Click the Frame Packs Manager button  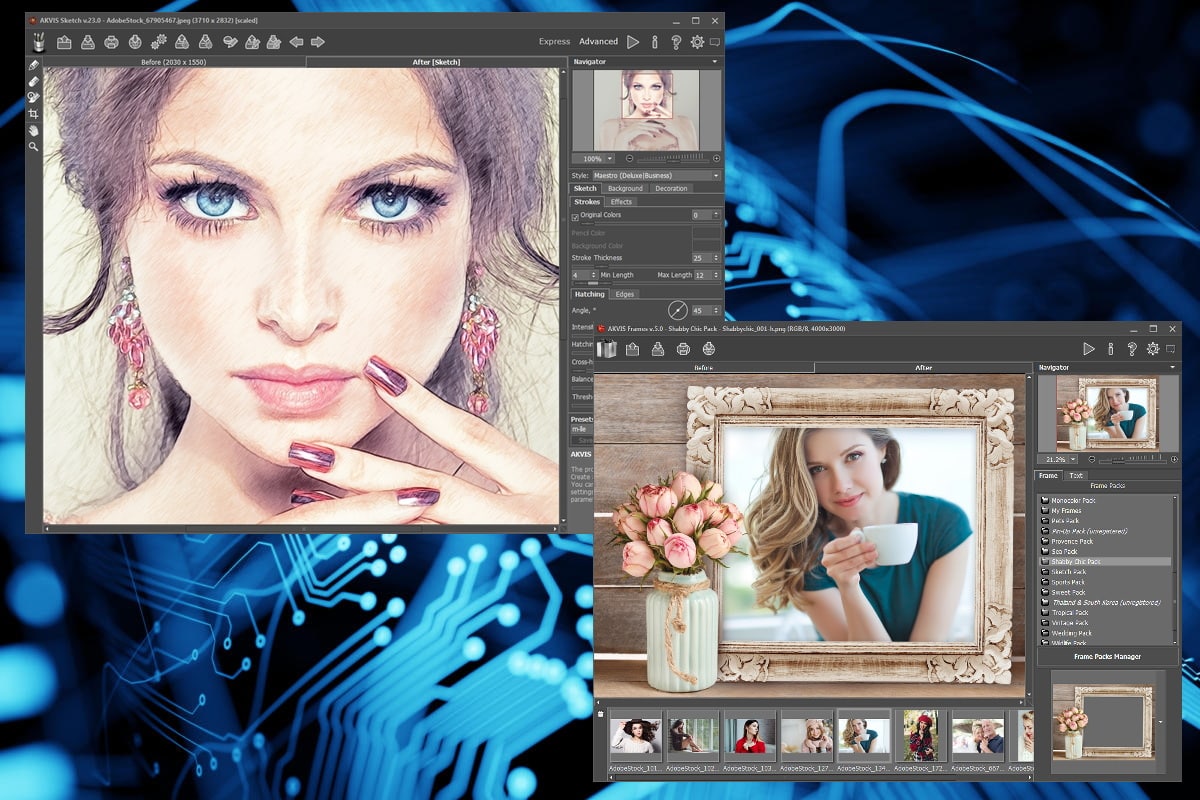pyautogui.click(x=1106, y=657)
